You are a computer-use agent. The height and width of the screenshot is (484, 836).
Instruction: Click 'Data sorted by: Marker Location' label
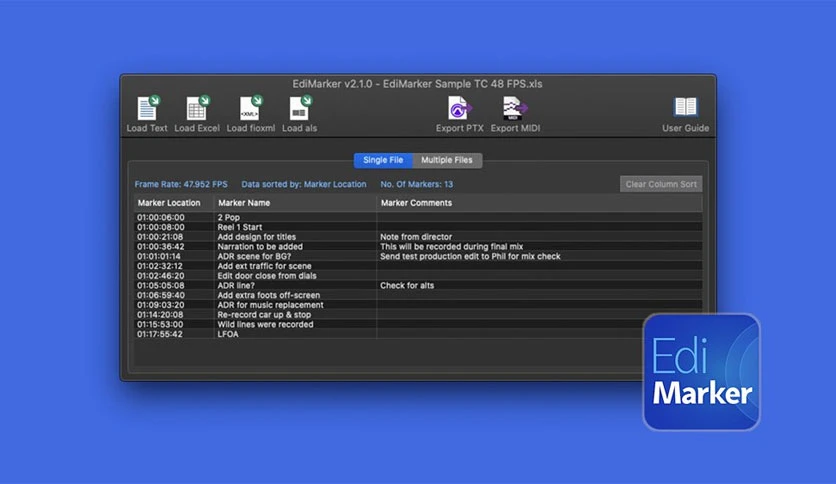click(304, 184)
